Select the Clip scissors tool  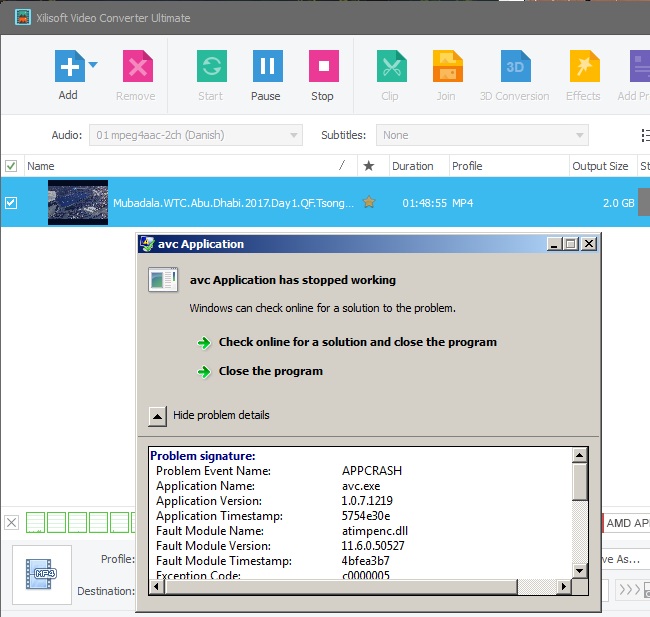(x=392, y=66)
